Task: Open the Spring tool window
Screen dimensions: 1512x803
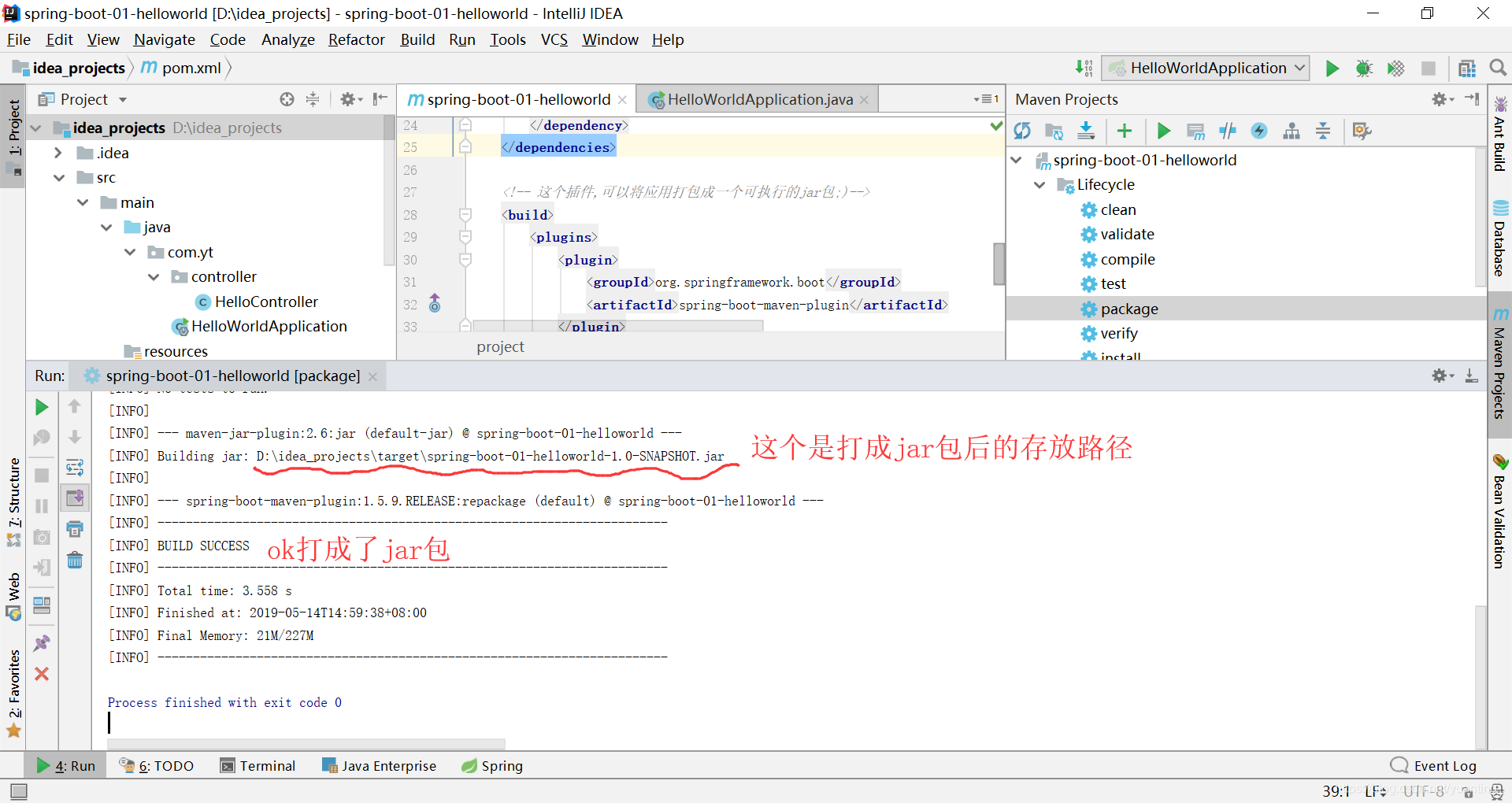Action: 492,766
